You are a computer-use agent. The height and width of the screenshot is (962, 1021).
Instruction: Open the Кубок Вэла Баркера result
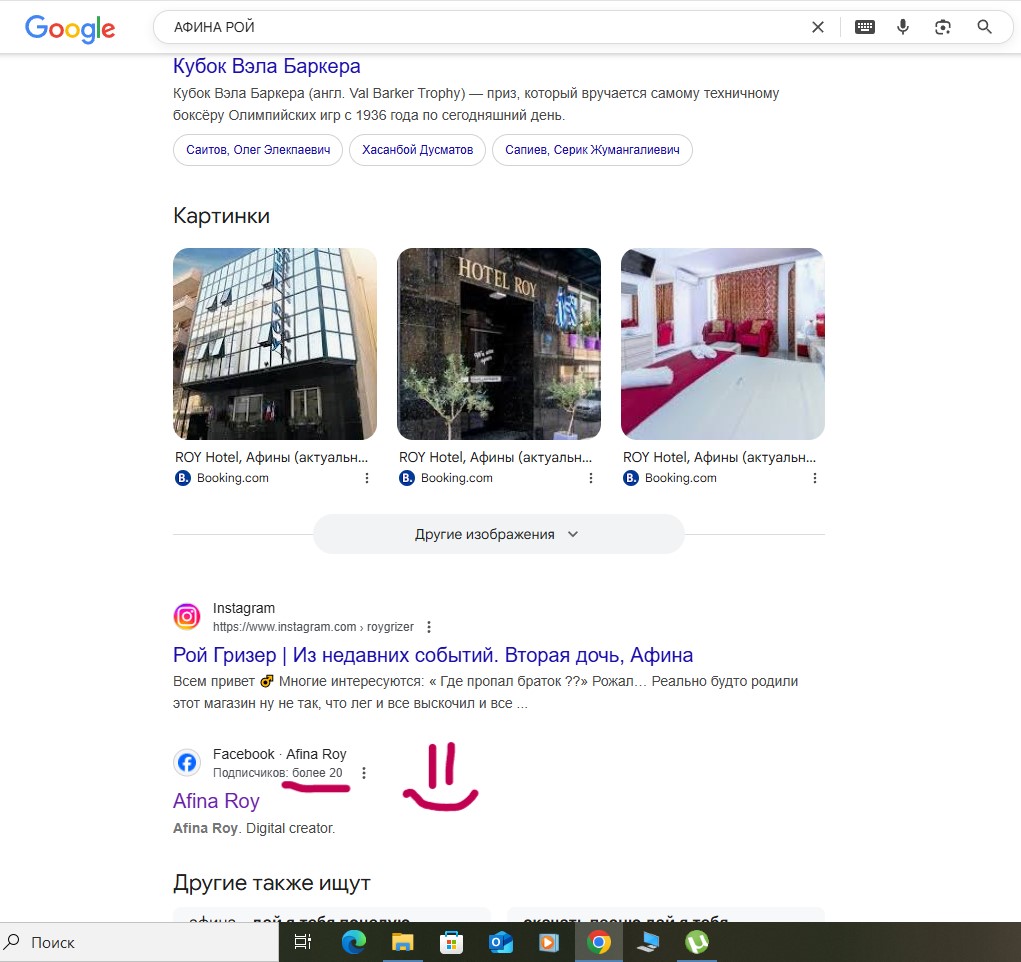tap(266, 66)
